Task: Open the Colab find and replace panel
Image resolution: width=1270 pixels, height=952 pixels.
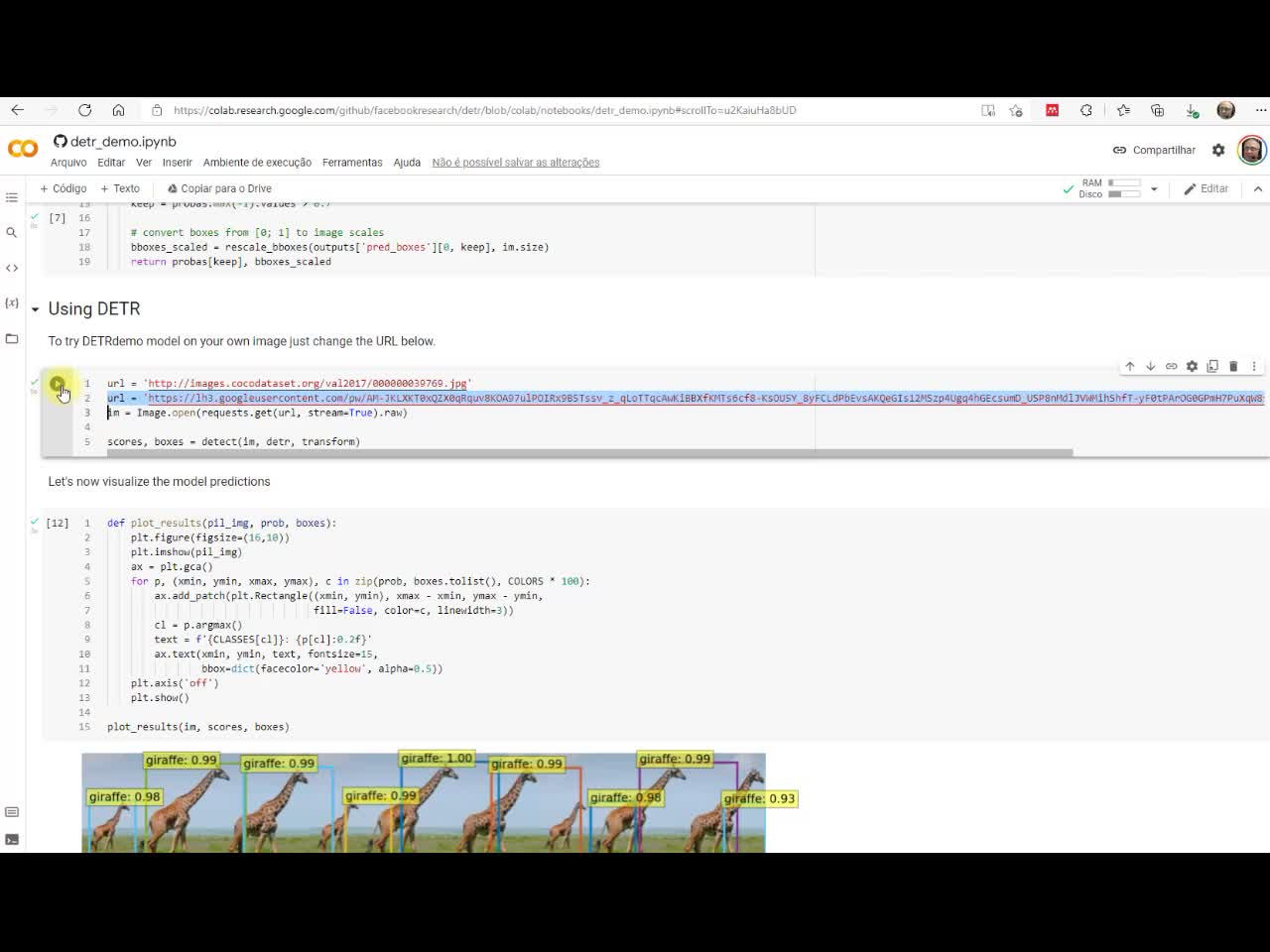Action: (x=12, y=232)
